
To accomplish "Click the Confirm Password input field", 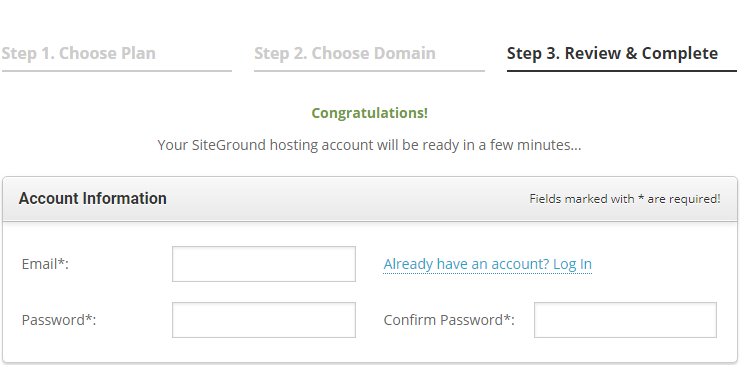I will click(625, 320).
